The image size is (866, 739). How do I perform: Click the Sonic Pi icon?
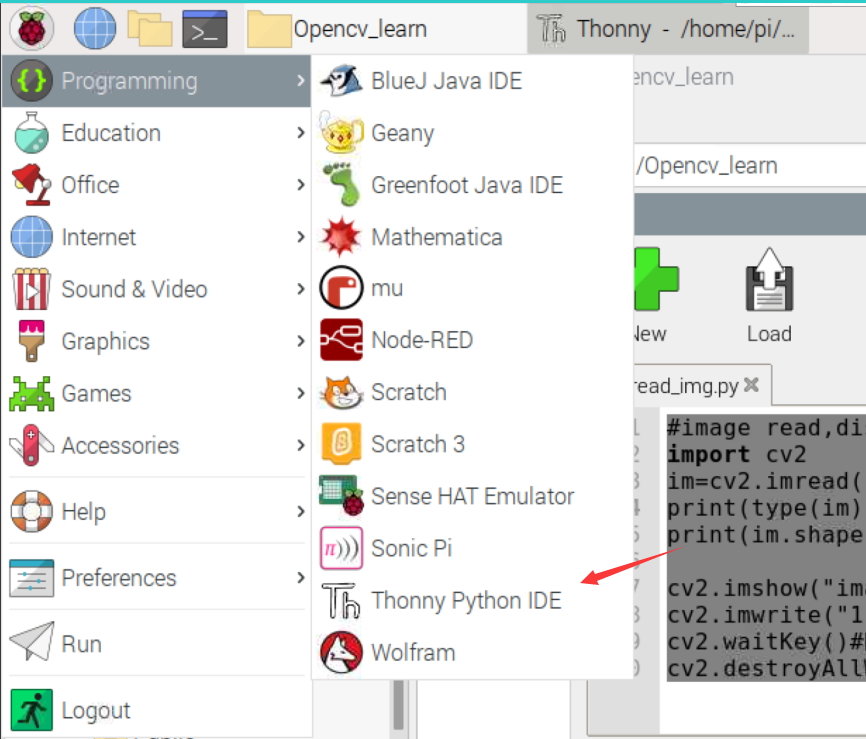coord(341,548)
